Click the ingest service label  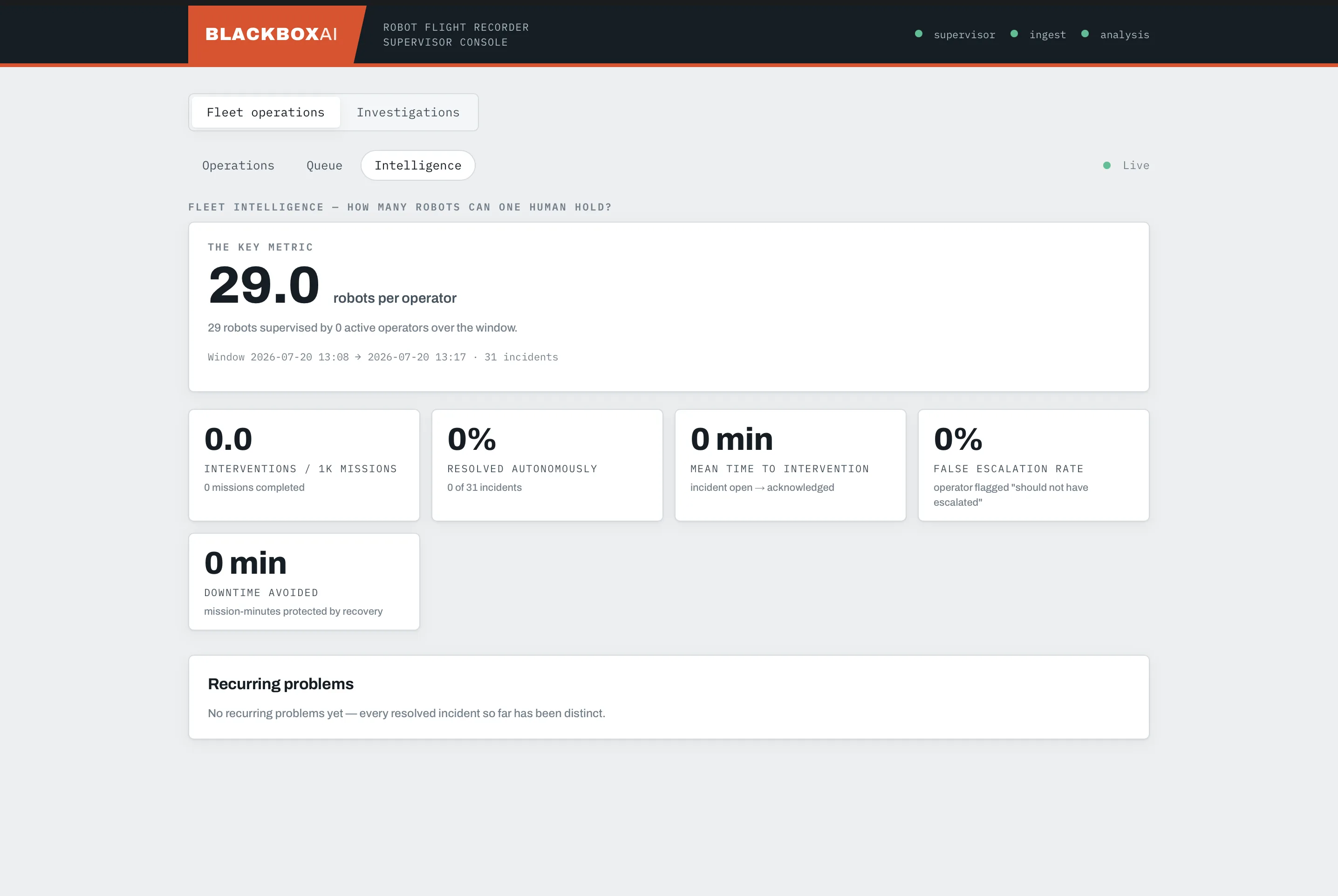coord(1047,35)
